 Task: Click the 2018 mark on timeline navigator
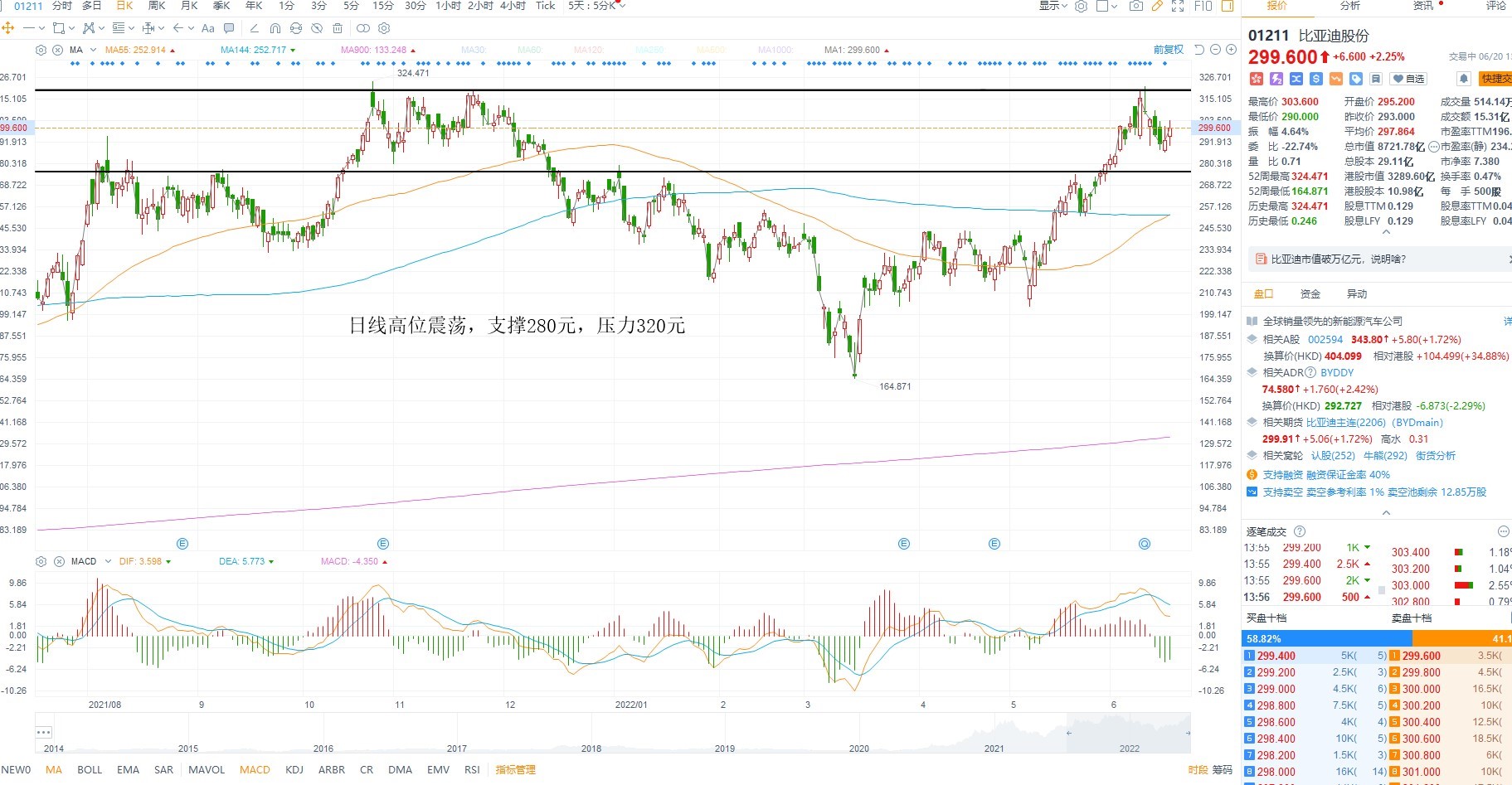pyautogui.click(x=591, y=748)
